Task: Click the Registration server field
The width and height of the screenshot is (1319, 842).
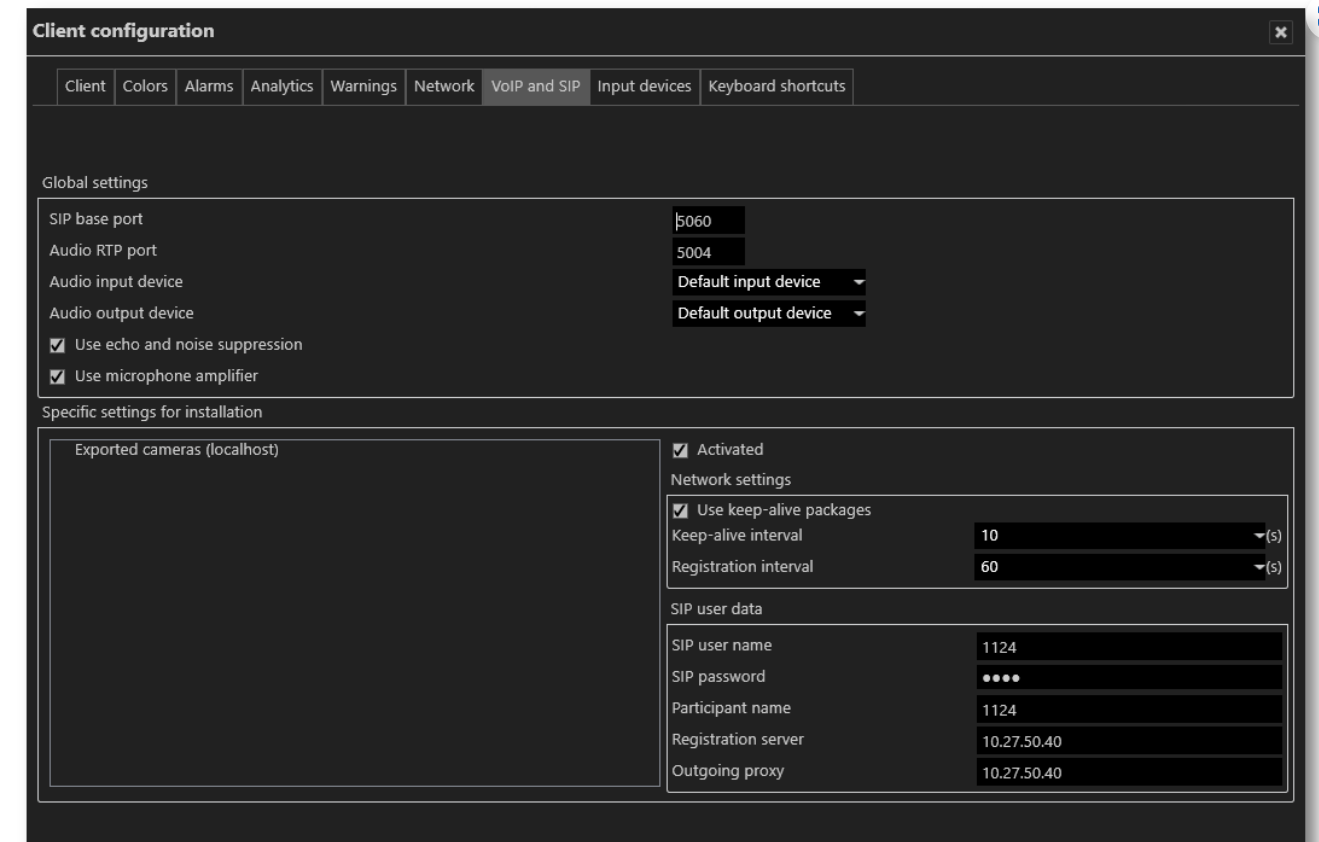Action: click(1128, 741)
